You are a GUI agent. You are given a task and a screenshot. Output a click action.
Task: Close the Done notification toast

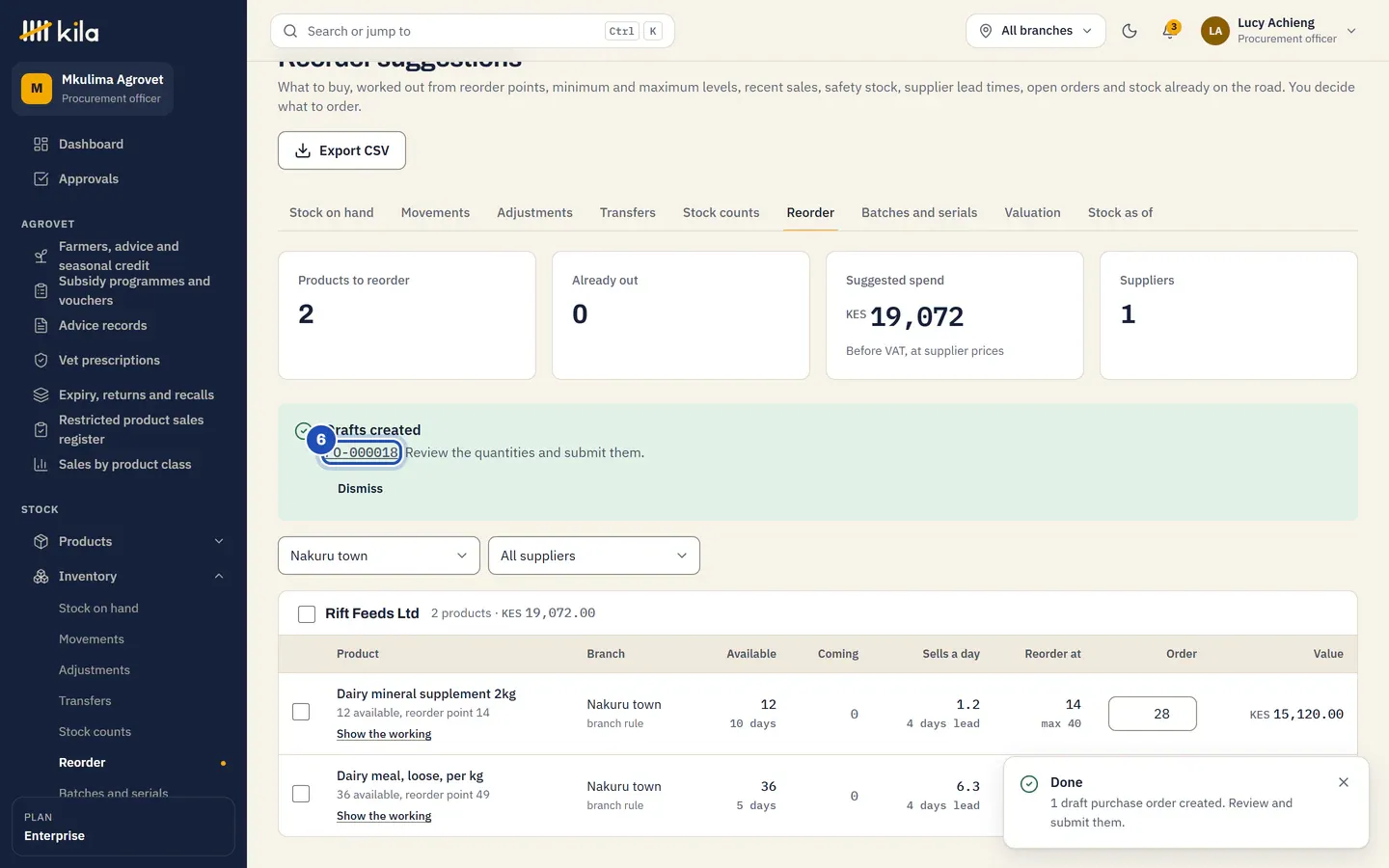click(1344, 782)
